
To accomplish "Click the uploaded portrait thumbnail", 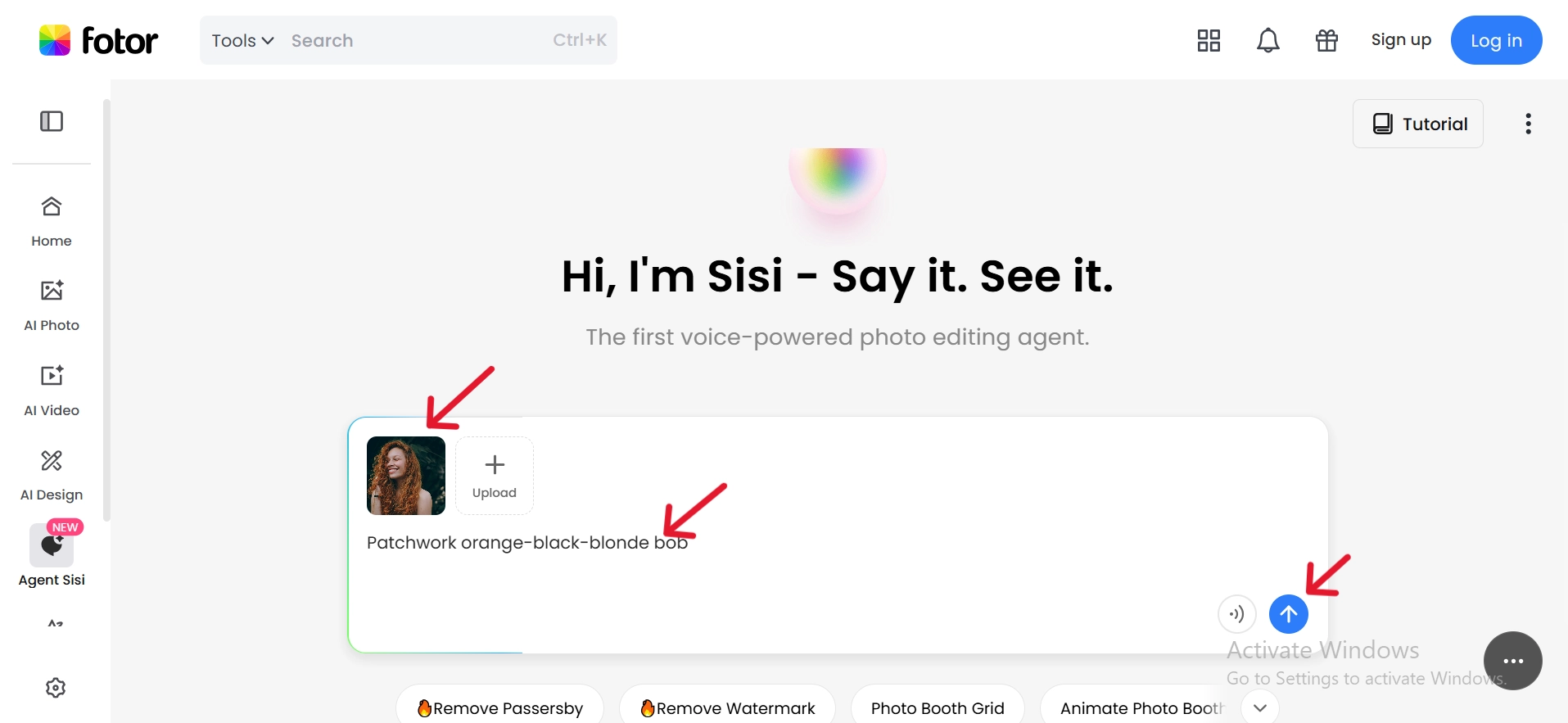I will [405, 476].
